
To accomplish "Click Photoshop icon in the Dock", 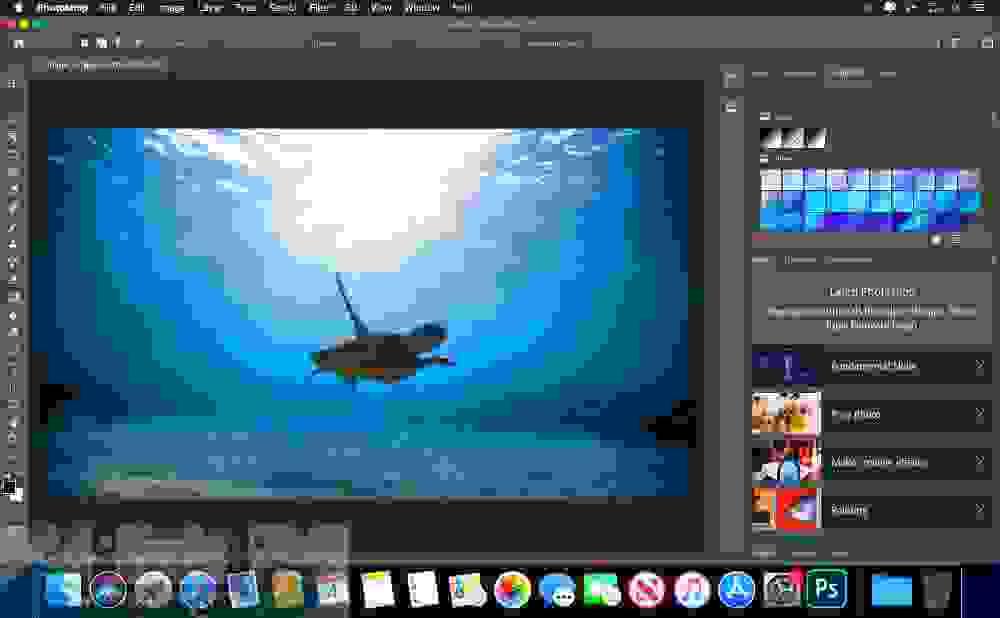I will pos(827,589).
